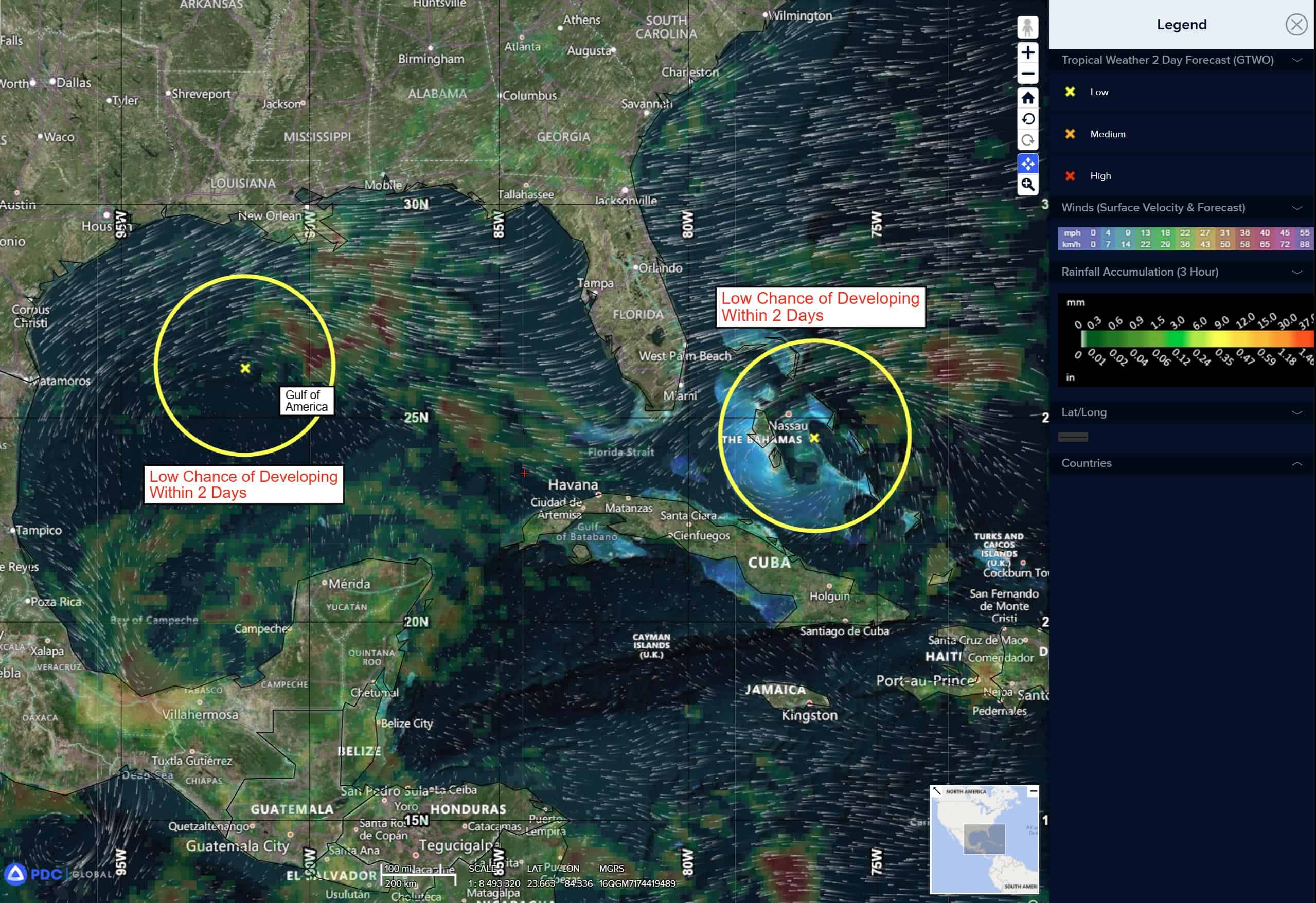Collapse the Lat/Long legend section
Image resolution: width=1316 pixels, height=903 pixels.
click(1297, 413)
